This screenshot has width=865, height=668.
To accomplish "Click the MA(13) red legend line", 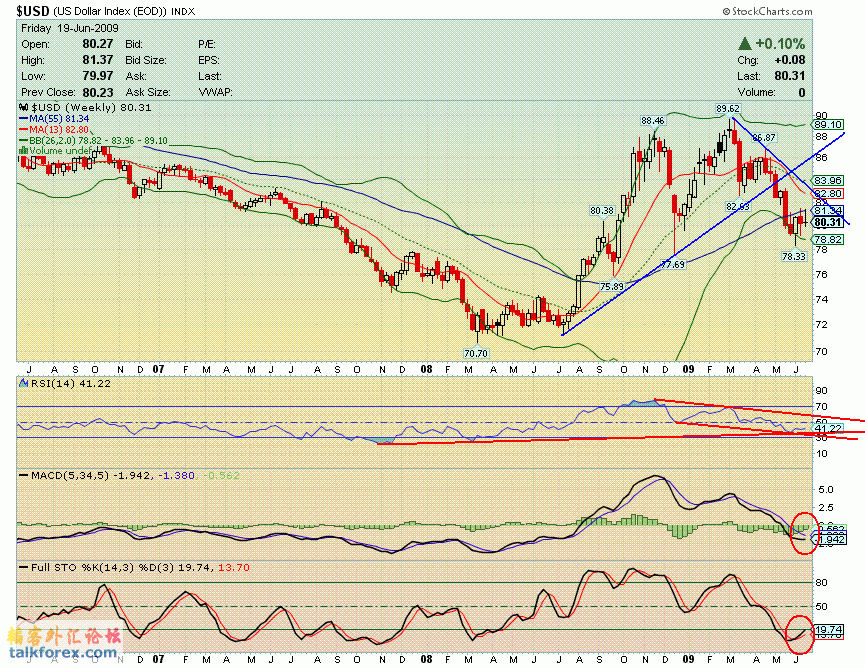I will [24, 130].
